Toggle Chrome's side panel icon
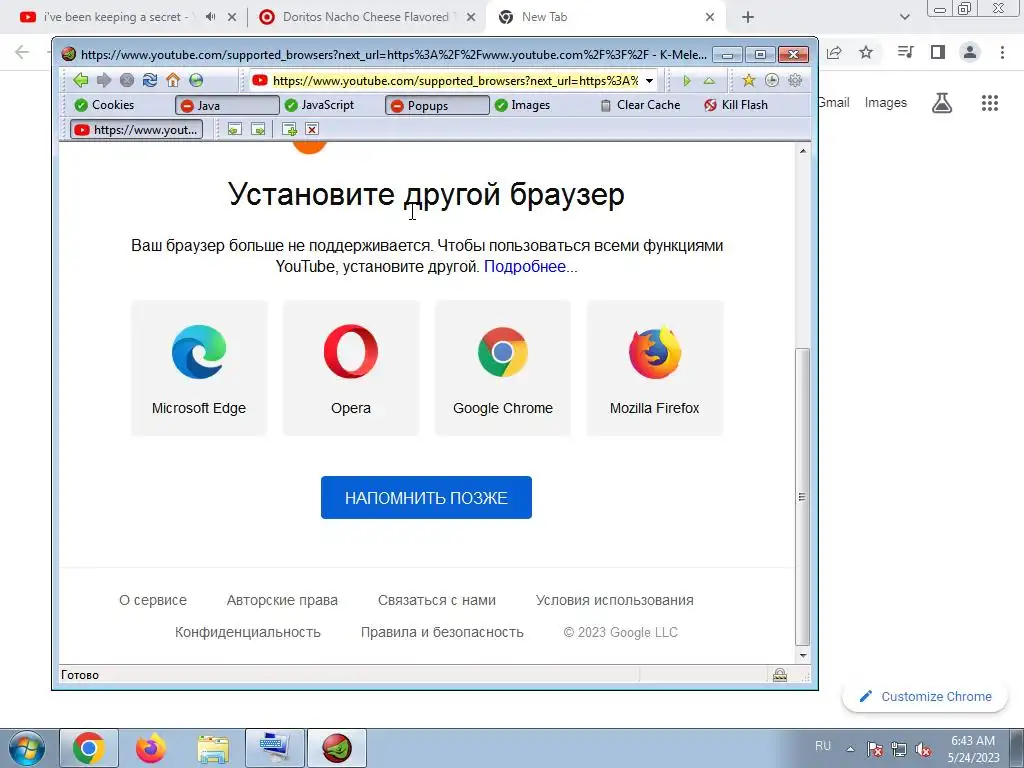 coord(938,52)
